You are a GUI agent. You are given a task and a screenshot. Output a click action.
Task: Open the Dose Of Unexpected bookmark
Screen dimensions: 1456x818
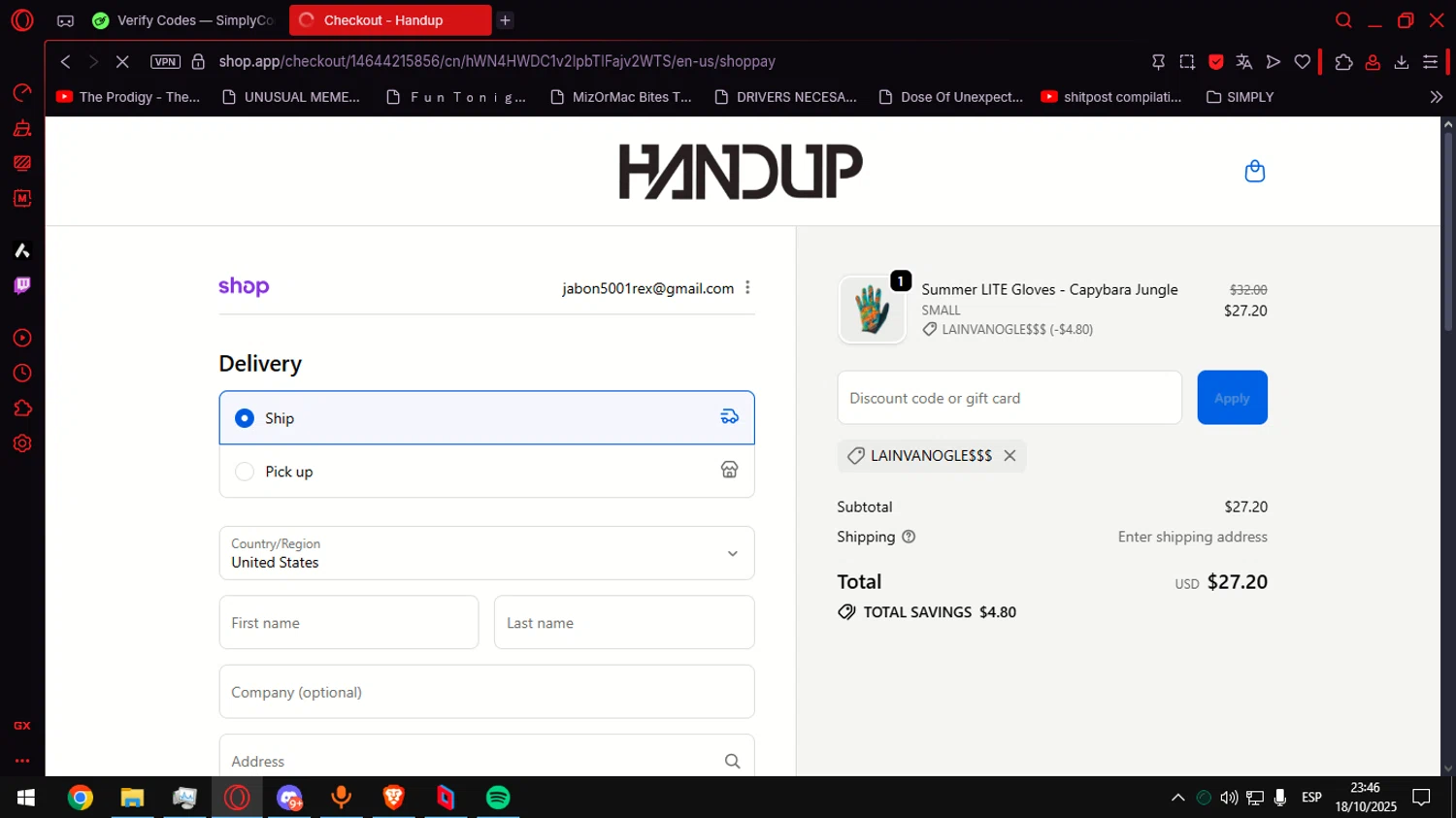[951, 97]
